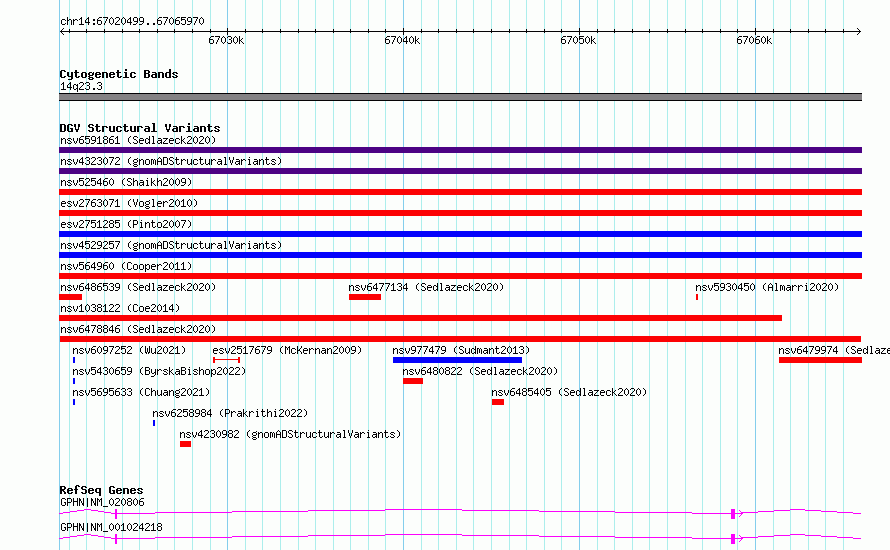Open the nsv6478846 (Sedlazeck2020) label
The height and width of the screenshot is (550, 890).
(x=138, y=329)
